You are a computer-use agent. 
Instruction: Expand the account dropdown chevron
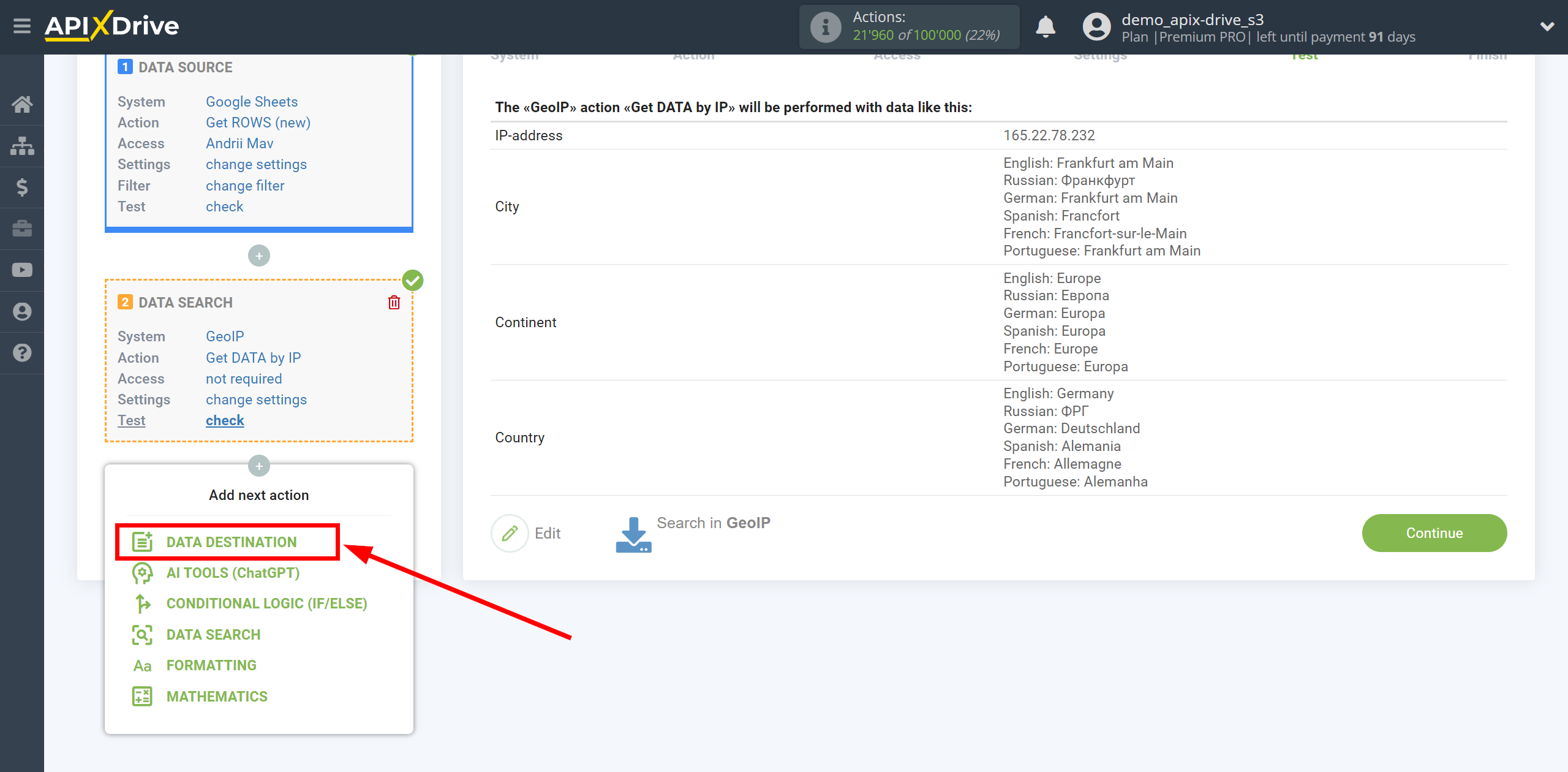click(x=1547, y=26)
